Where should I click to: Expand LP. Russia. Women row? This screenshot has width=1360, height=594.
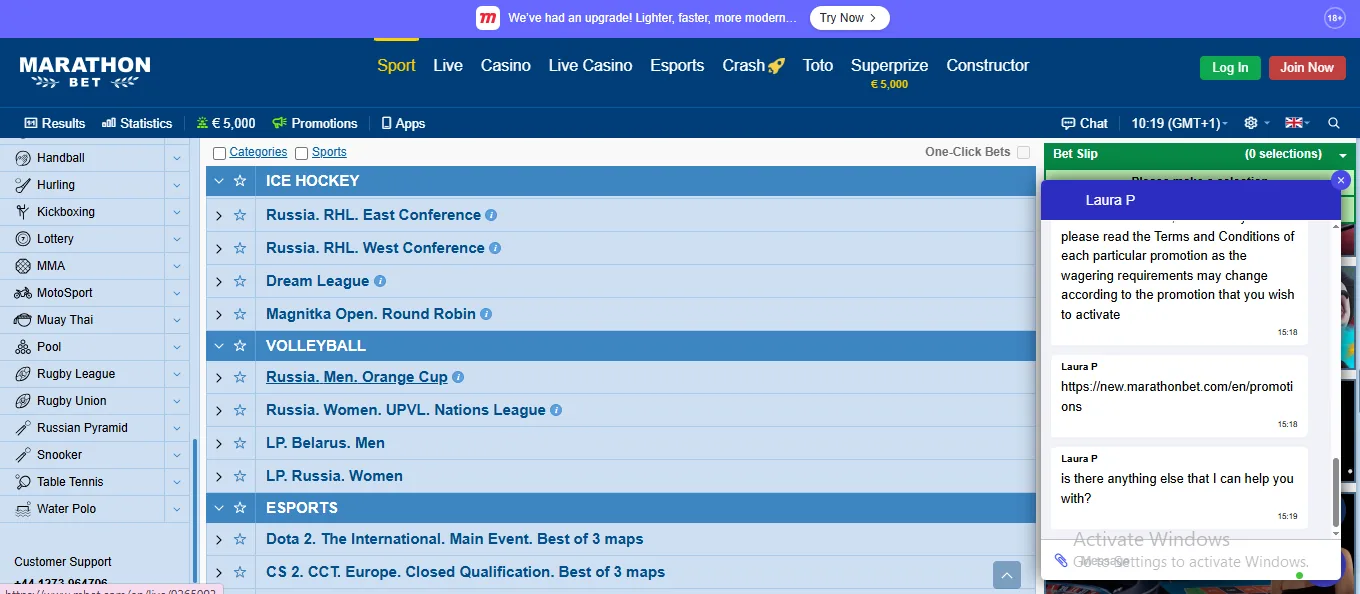[219, 476]
